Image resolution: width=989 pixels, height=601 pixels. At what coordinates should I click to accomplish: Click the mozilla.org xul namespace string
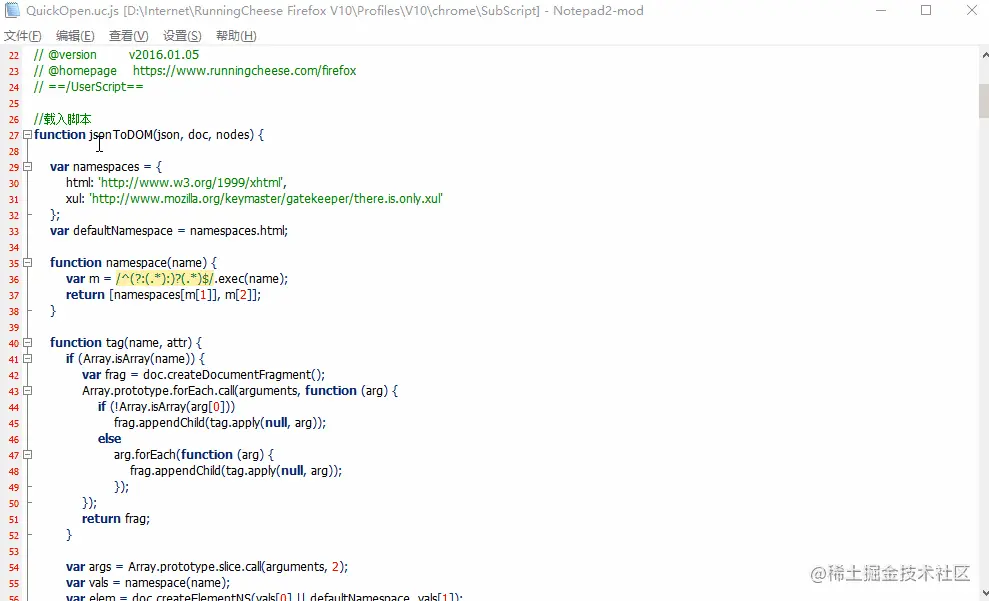click(266, 199)
